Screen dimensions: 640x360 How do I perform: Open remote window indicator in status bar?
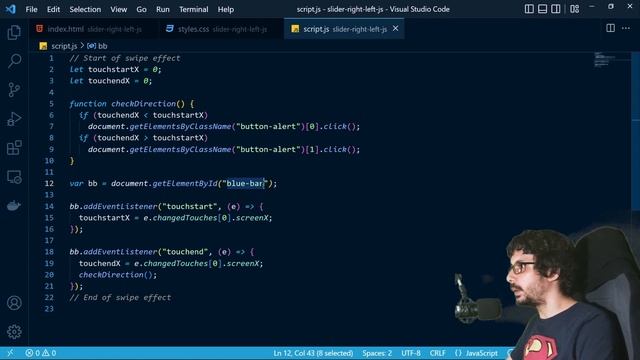(10, 353)
